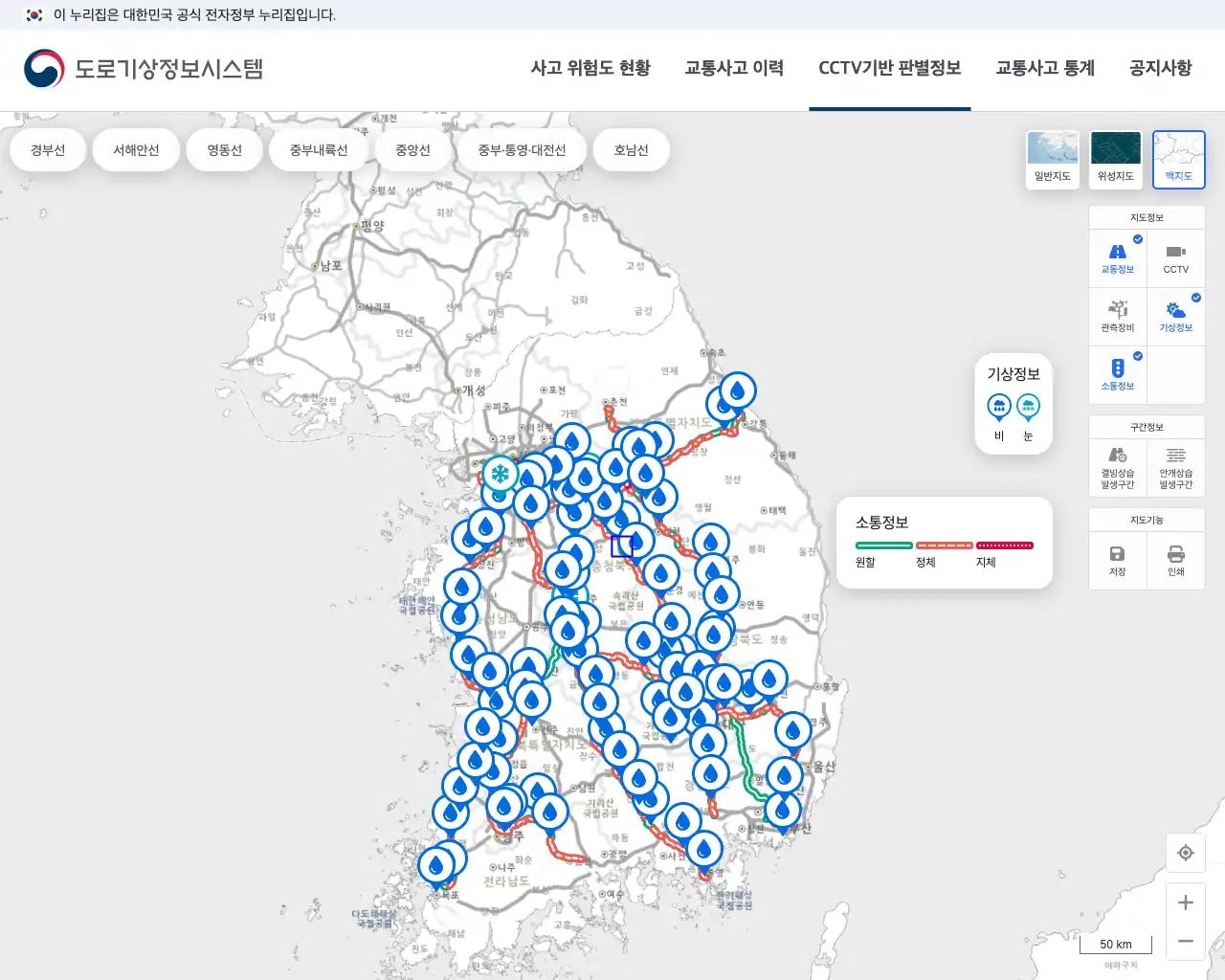Click the 도로기상정보시스템 logo
1225x980 pixels.
pyautogui.click(x=144, y=69)
